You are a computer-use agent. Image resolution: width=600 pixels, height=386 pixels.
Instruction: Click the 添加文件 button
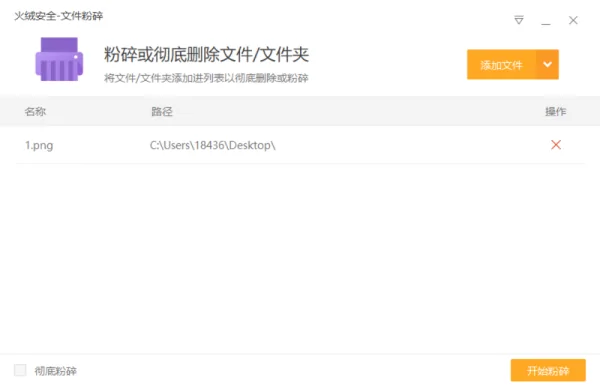501,65
